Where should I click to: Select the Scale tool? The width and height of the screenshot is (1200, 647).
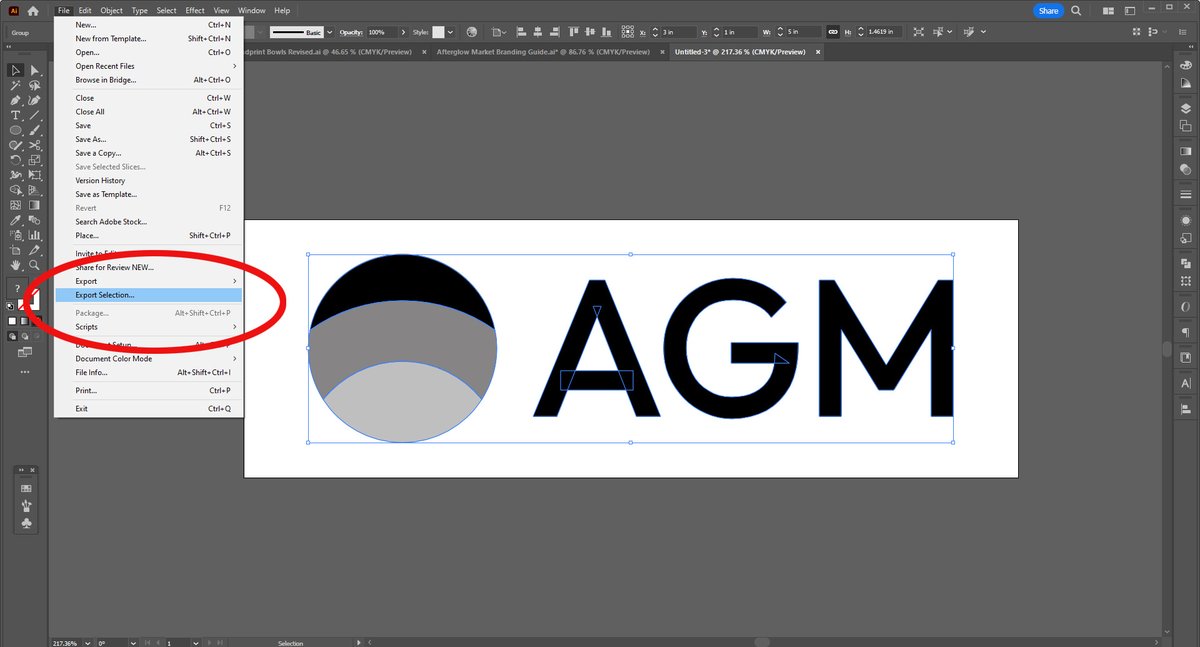point(34,160)
